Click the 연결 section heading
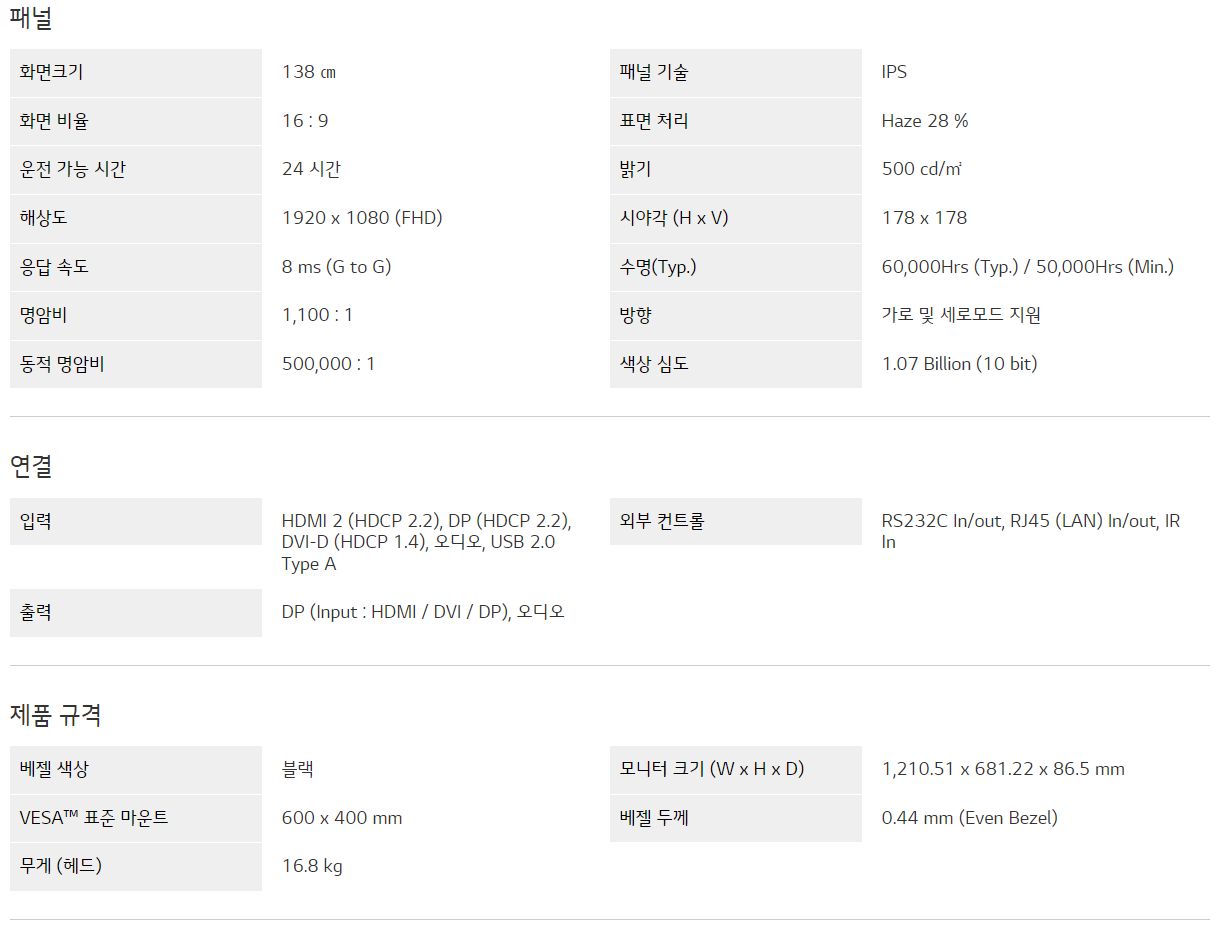The width and height of the screenshot is (1225, 925). [x=31, y=466]
